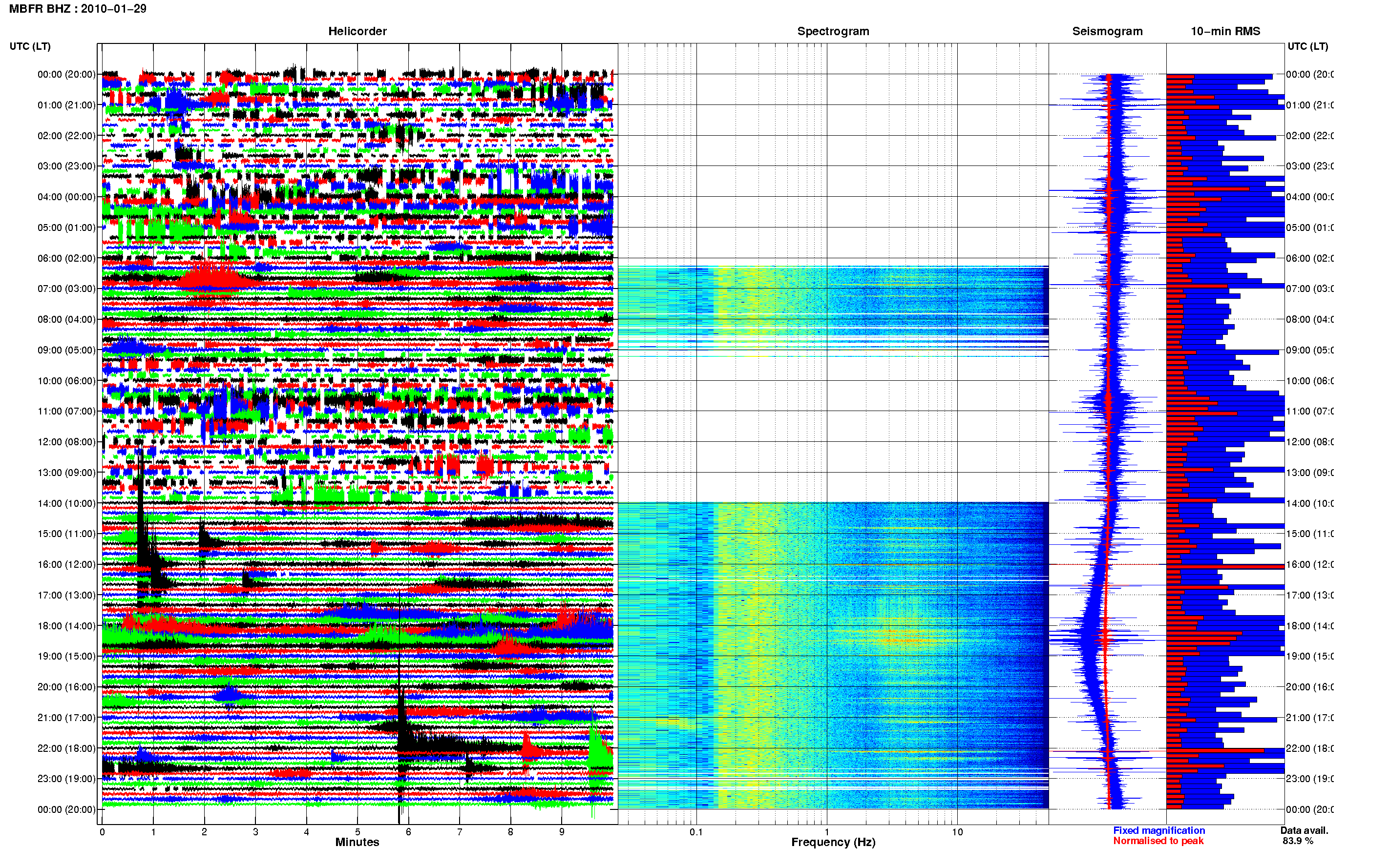Click the left time label '20:00 (16:00)'

click(66, 686)
